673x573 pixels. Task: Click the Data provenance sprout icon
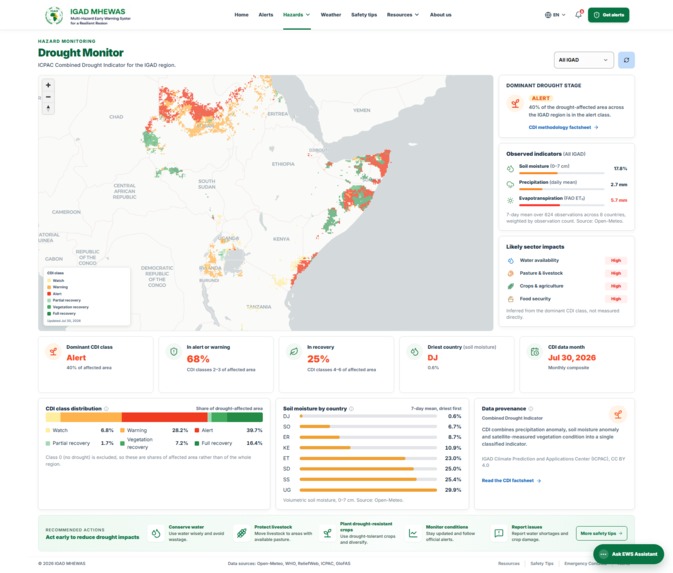click(618, 414)
